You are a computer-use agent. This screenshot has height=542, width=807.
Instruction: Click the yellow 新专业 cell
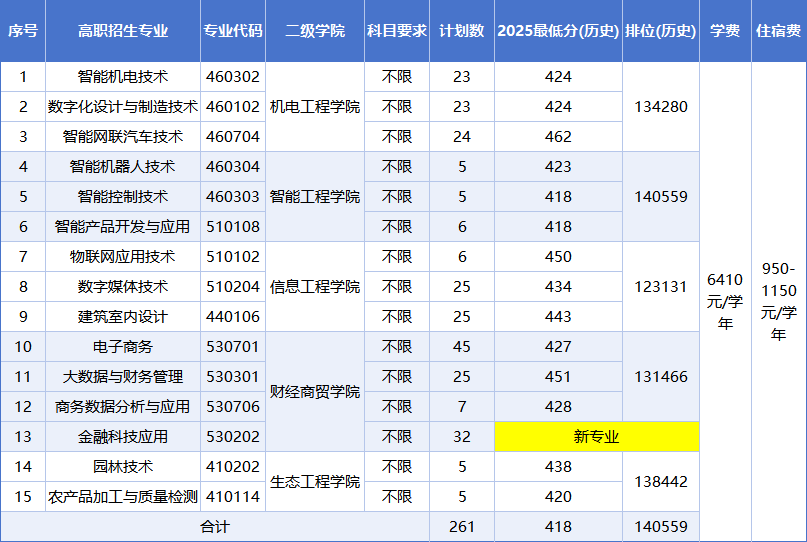[x=597, y=436]
